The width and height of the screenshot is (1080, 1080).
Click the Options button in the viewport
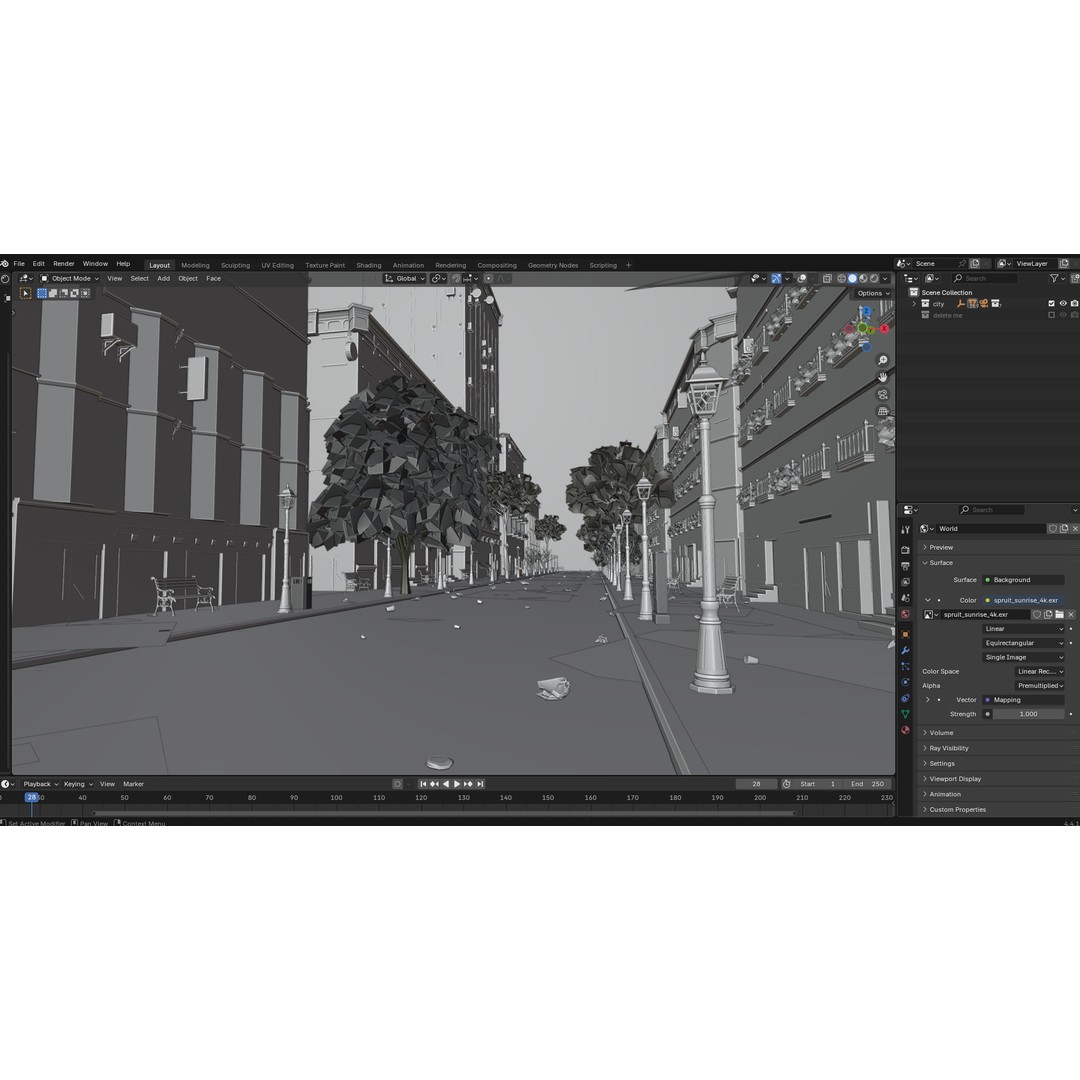click(871, 293)
